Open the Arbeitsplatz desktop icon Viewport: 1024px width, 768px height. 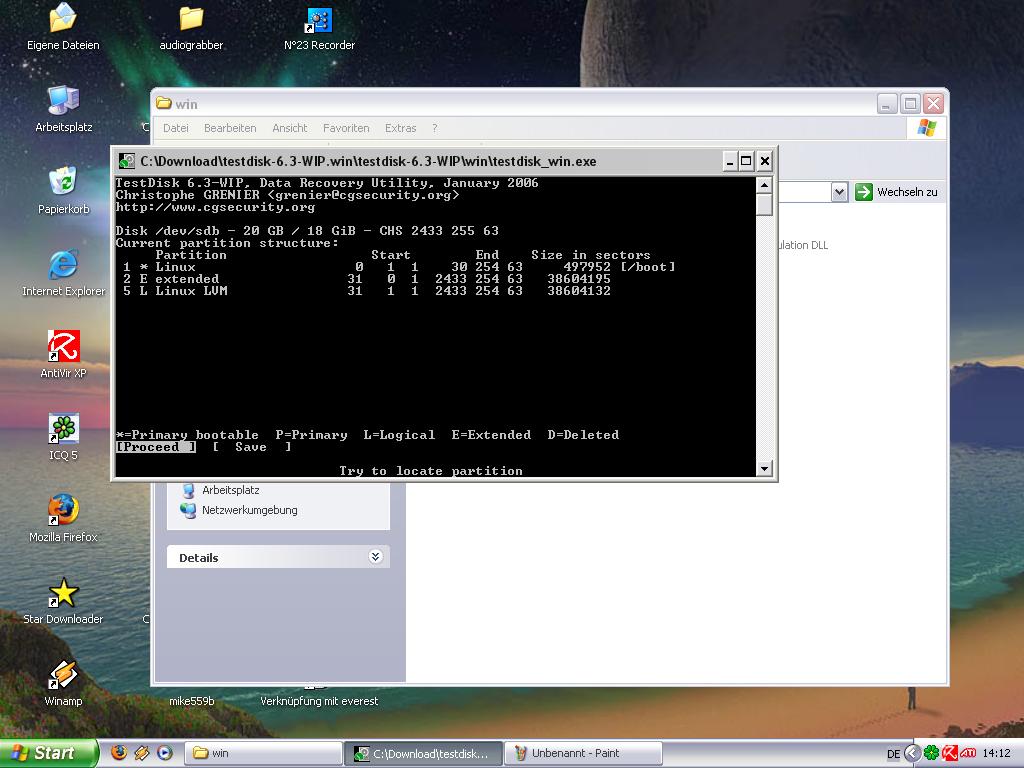tap(63, 108)
